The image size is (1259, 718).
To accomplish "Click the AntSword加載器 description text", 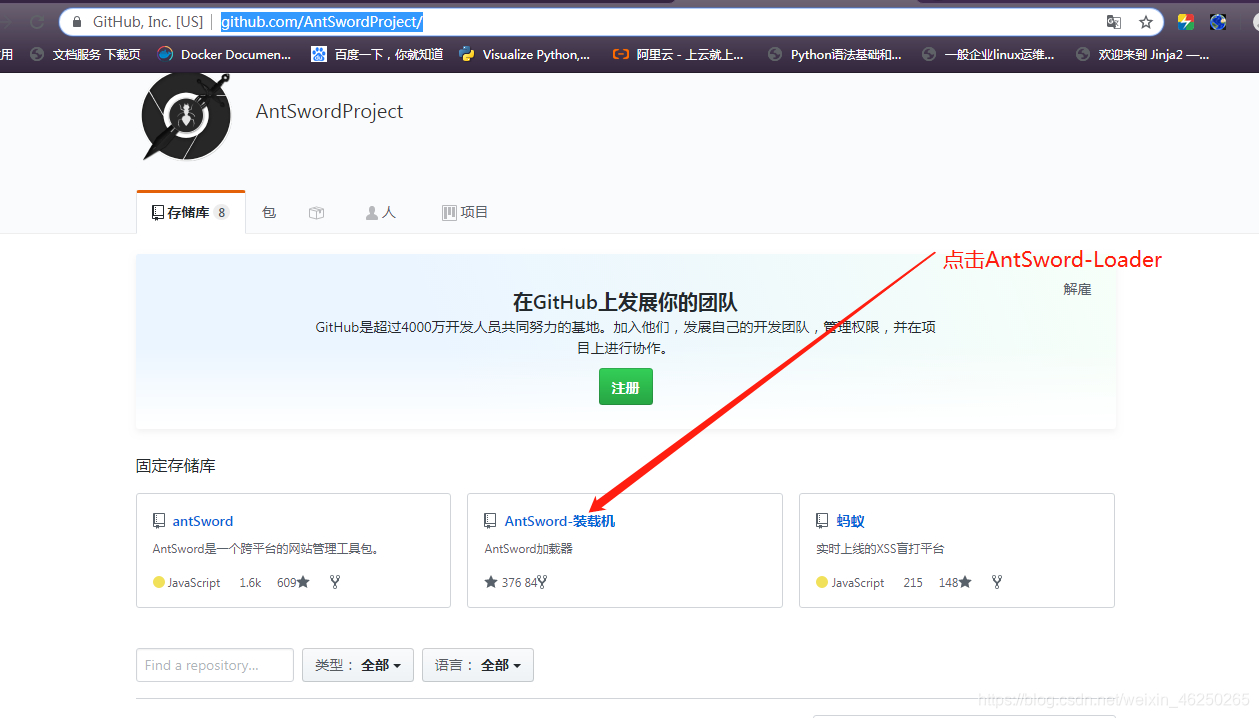I will click(529, 549).
